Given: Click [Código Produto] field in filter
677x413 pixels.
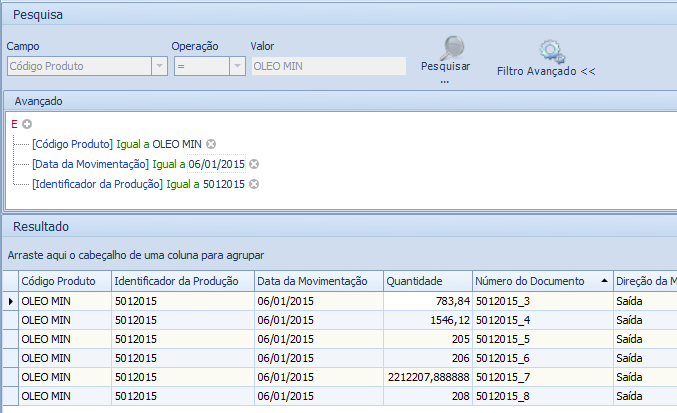Looking at the screenshot, I should 72,144.
